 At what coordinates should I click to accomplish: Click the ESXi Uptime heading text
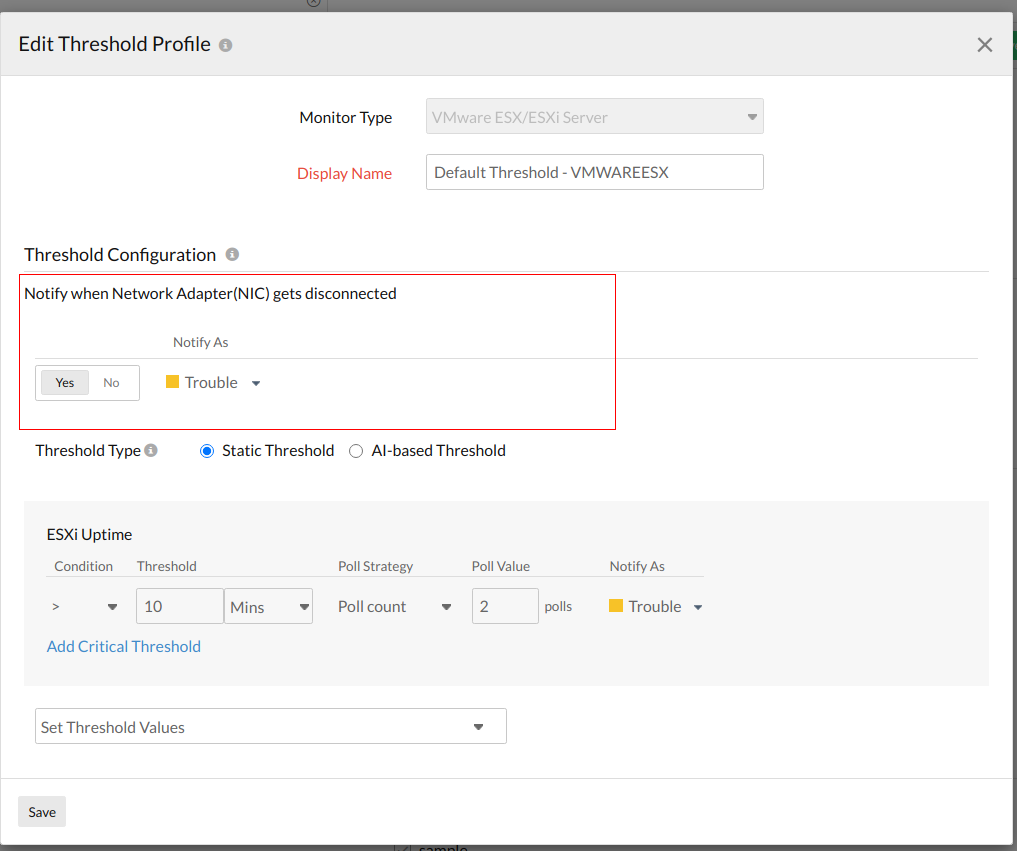pos(90,534)
